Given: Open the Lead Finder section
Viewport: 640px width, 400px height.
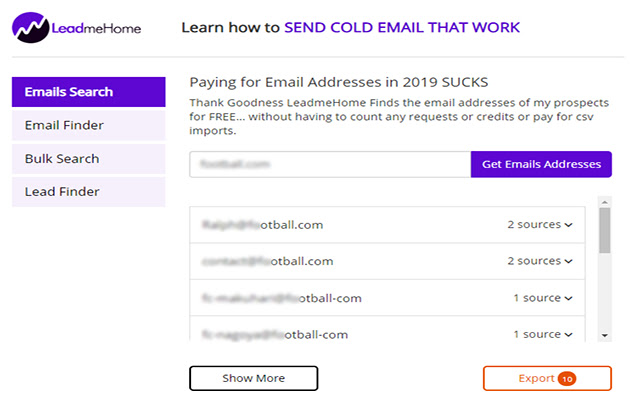Looking at the screenshot, I should (x=89, y=192).
